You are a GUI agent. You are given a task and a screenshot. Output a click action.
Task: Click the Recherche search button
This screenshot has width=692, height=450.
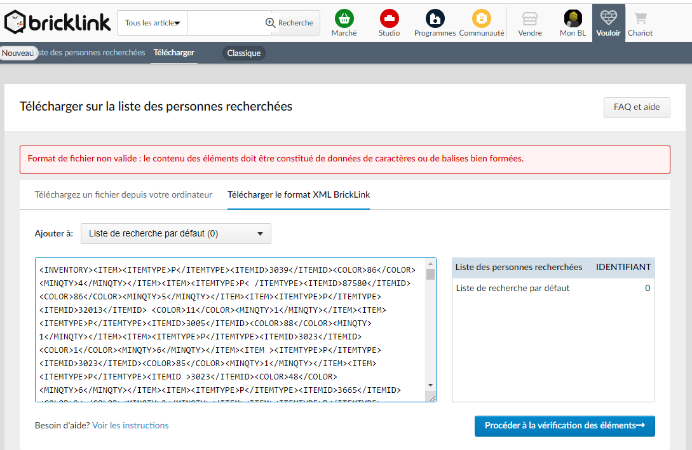[289, 22]
